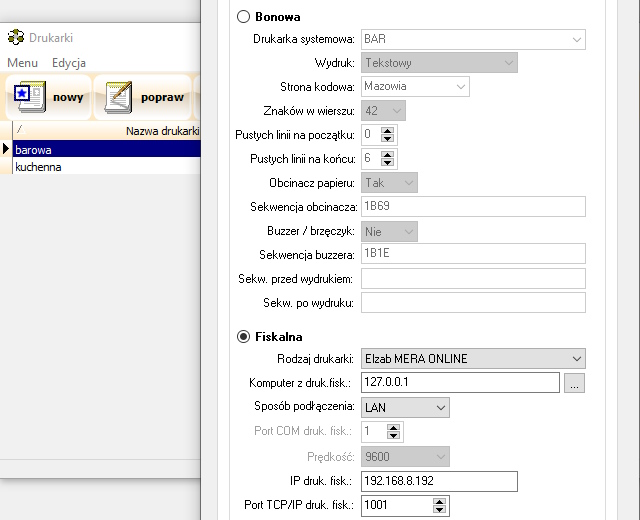This screenshot has height=520, width=640.
Task: Click the browse button next to 127.0.0.1
Action: pyautogui.click(x=574, y=382)
